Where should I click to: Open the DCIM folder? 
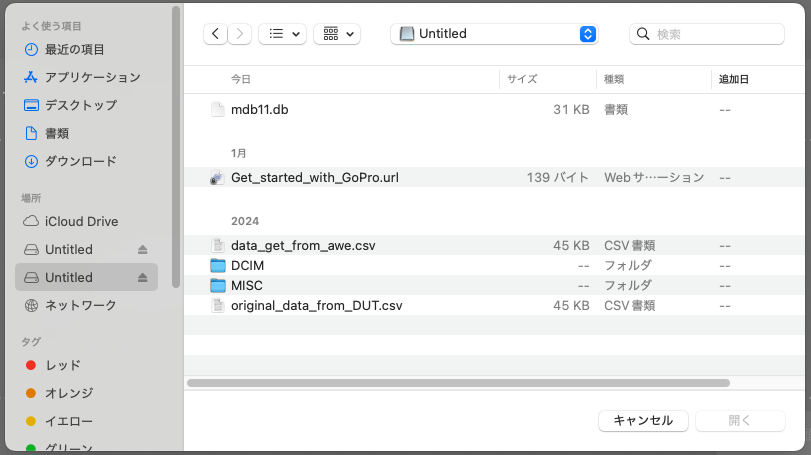point(246,265)
